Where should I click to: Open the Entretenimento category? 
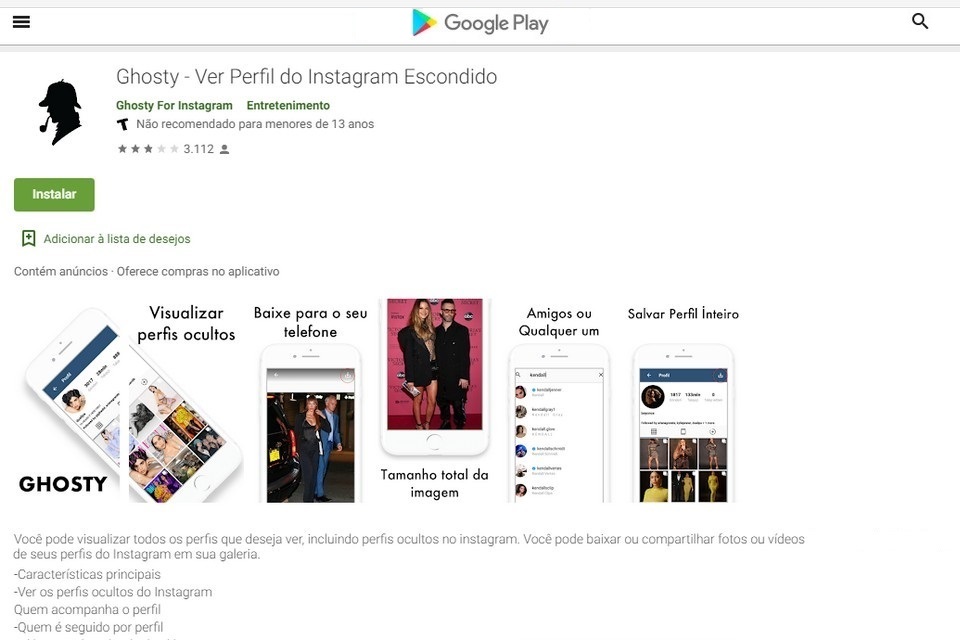[288, 105]
